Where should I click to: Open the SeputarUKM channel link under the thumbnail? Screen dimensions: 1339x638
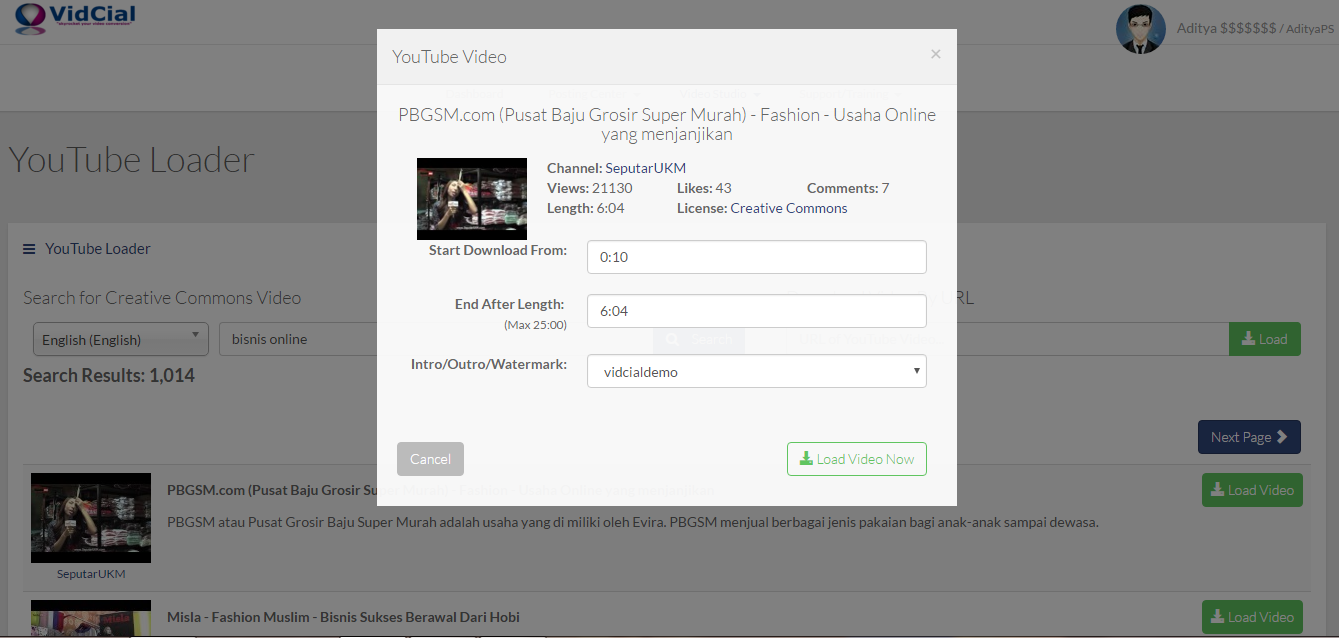pyautogui.click(x=91, y=574)
